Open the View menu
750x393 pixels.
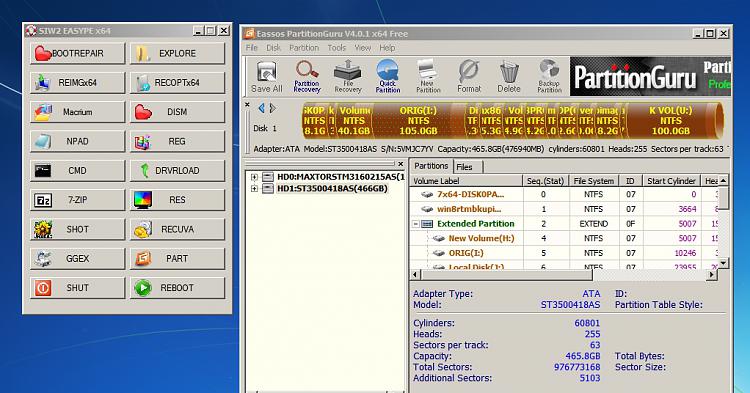(363, 48)
